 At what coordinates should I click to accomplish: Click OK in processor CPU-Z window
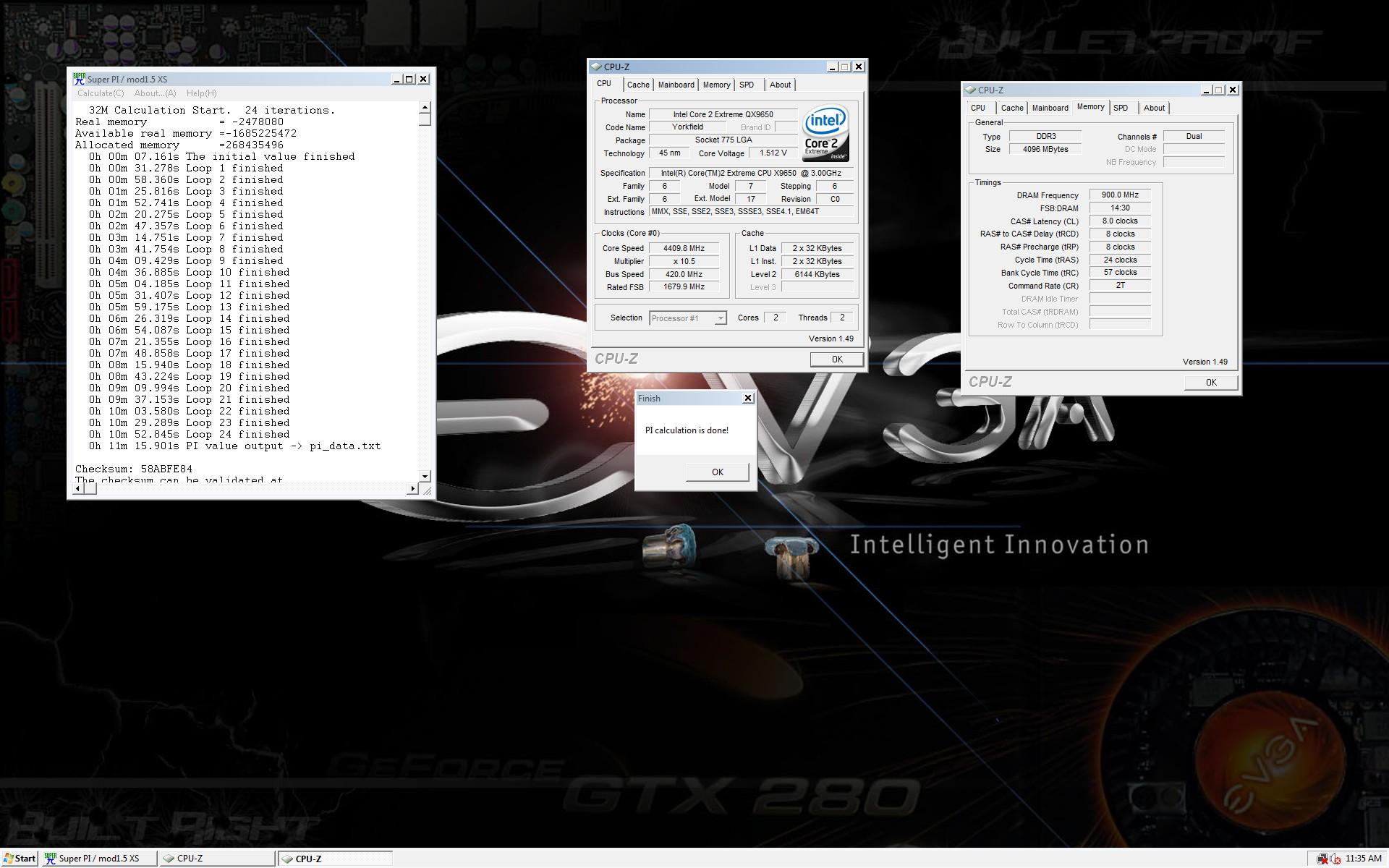pyautogui.click(x=836, y=359)
